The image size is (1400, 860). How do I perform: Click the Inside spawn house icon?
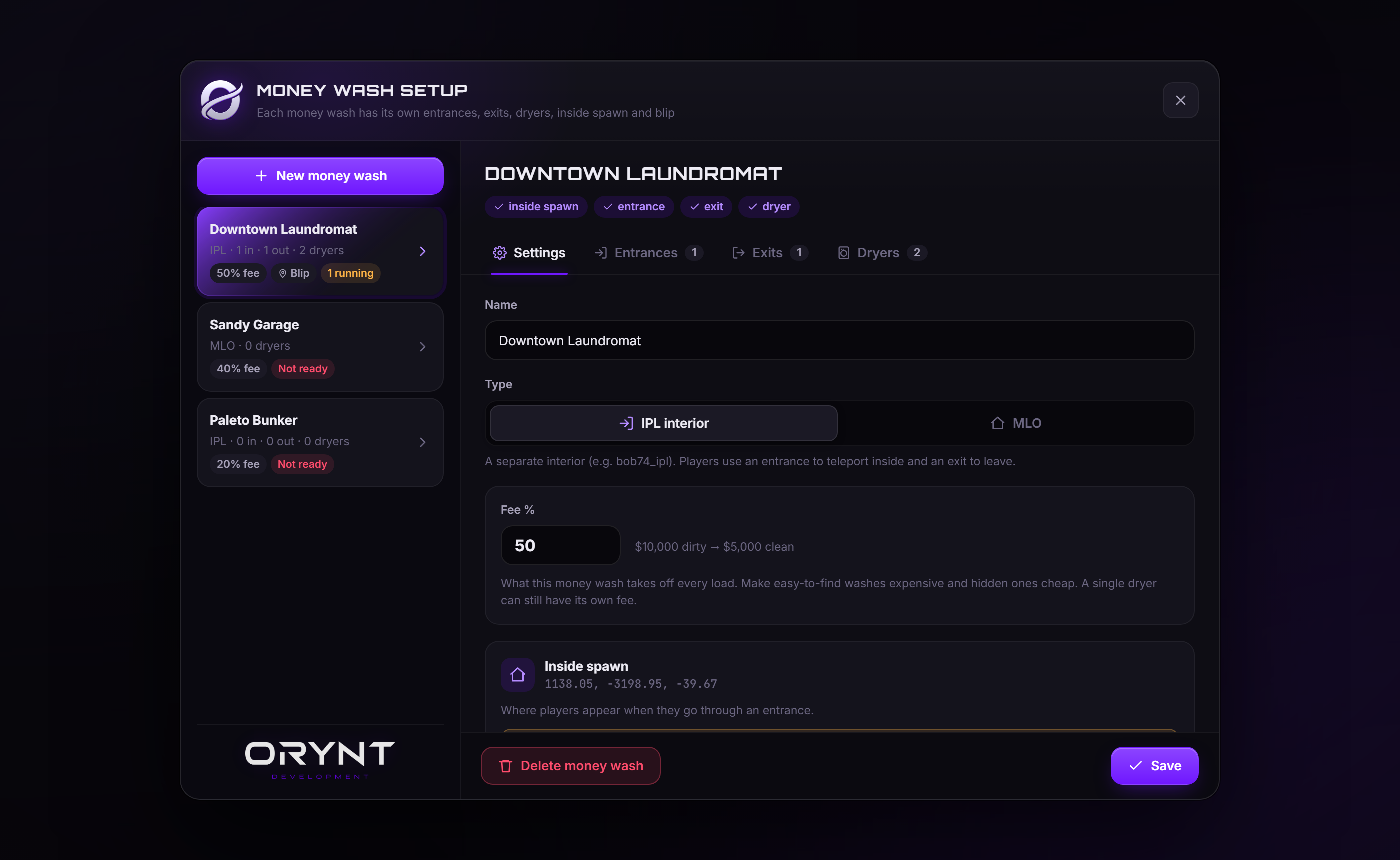[x=517, y=675]
